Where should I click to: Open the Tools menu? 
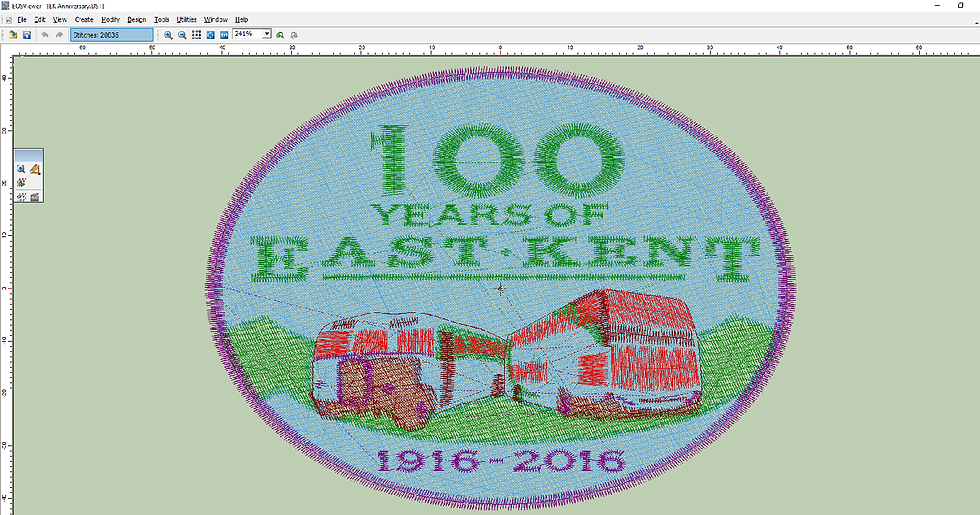(x=161, y=20)
